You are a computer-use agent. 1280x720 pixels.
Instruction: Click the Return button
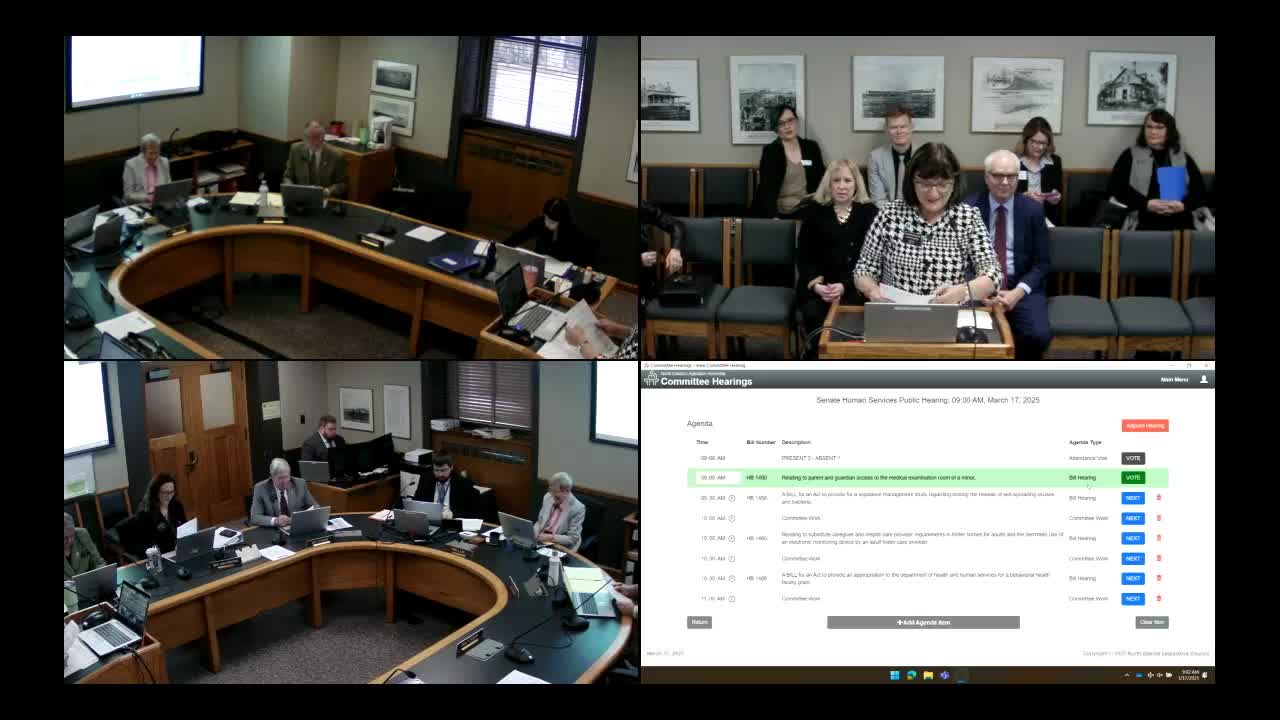[699, 622]
